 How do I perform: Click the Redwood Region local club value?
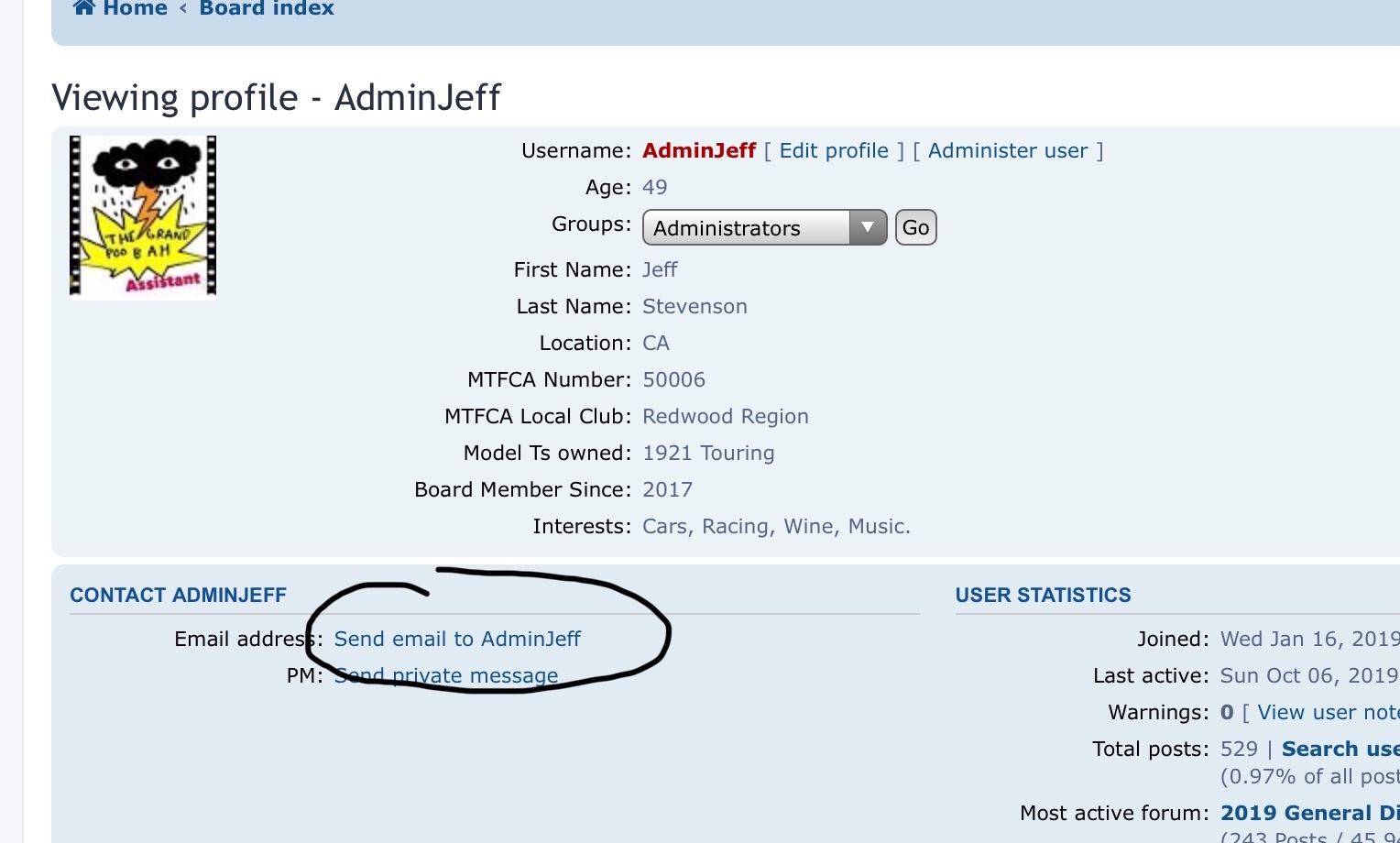(x=726, y=417)
